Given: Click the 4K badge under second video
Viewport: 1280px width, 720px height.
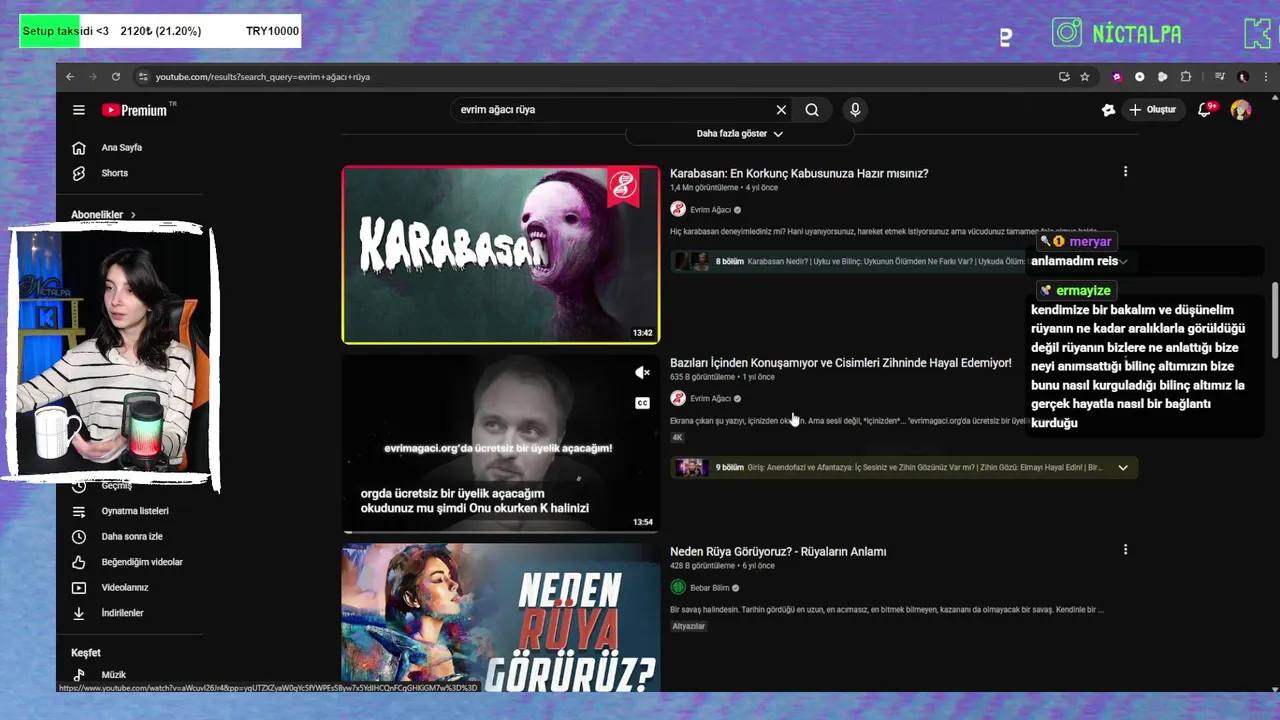Looking at the screenshot, I should pos(677,437).
